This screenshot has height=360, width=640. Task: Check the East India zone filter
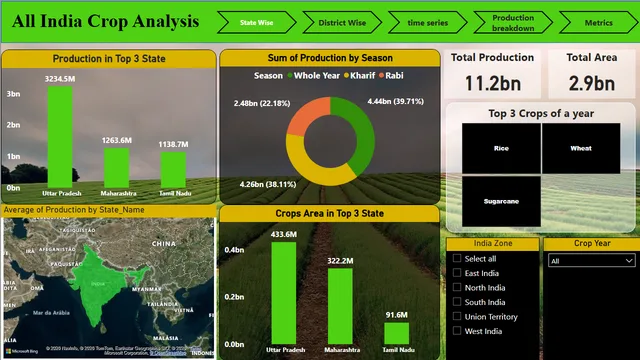pos(457,273)
